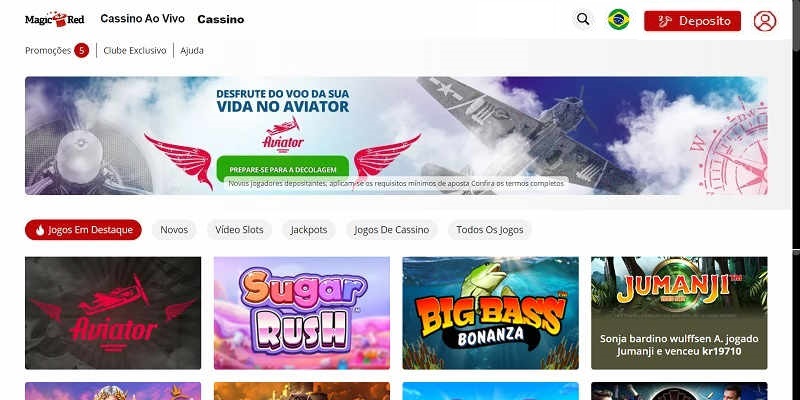Viewport: 800px width, 400px height.
Task: Select the Jackpots filter tab
Action: [309, 230]
